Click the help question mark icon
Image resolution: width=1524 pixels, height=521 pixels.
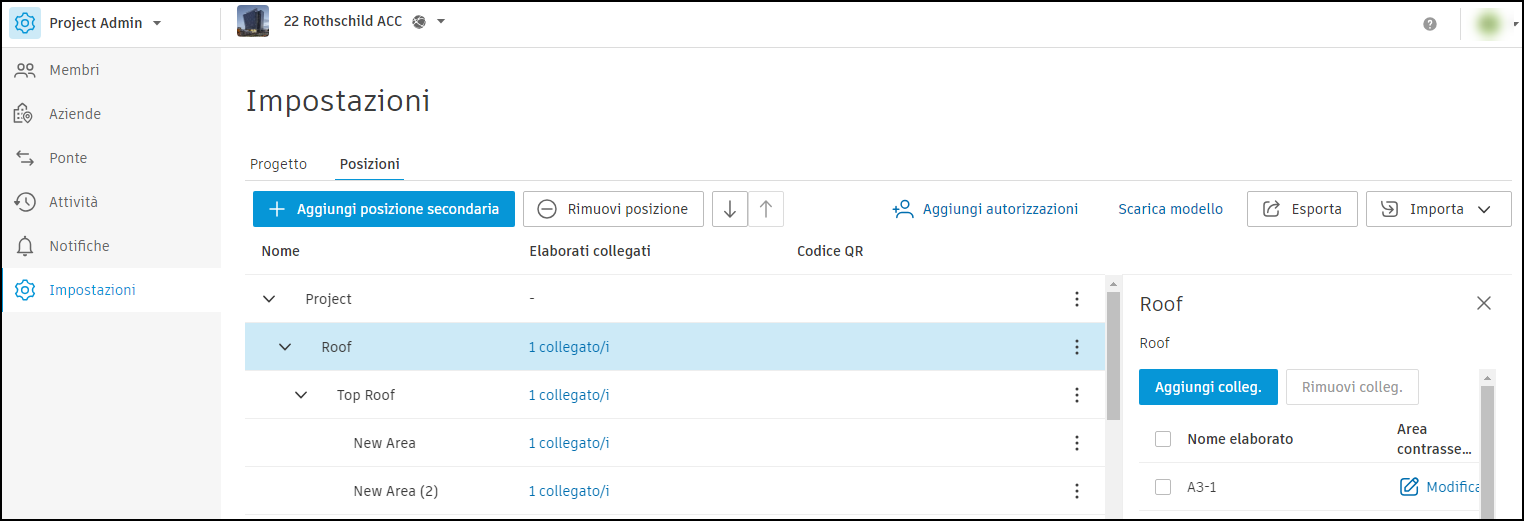click(1430, 24)
